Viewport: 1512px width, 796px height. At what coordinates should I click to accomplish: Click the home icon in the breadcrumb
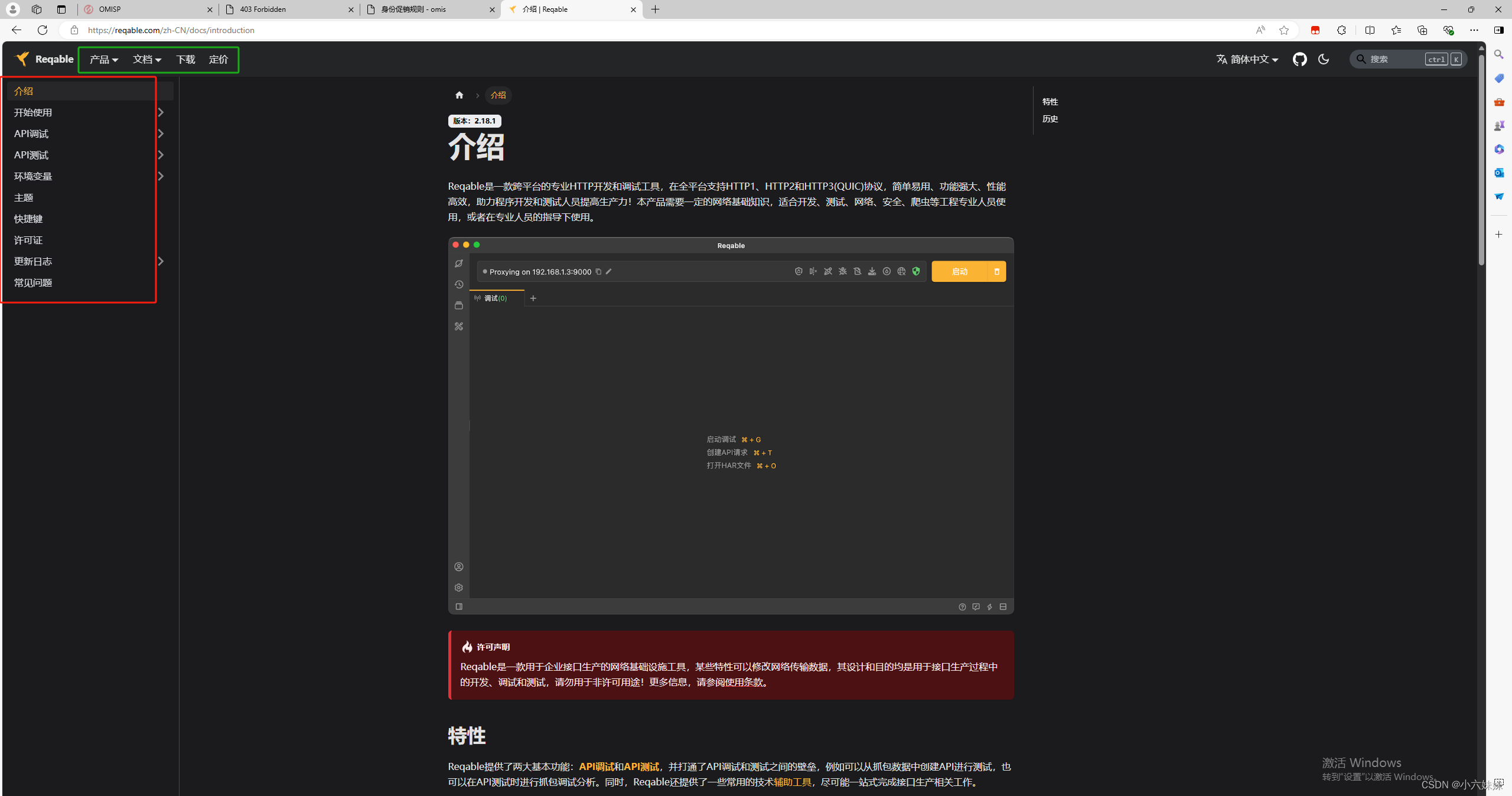coord(460,95)
